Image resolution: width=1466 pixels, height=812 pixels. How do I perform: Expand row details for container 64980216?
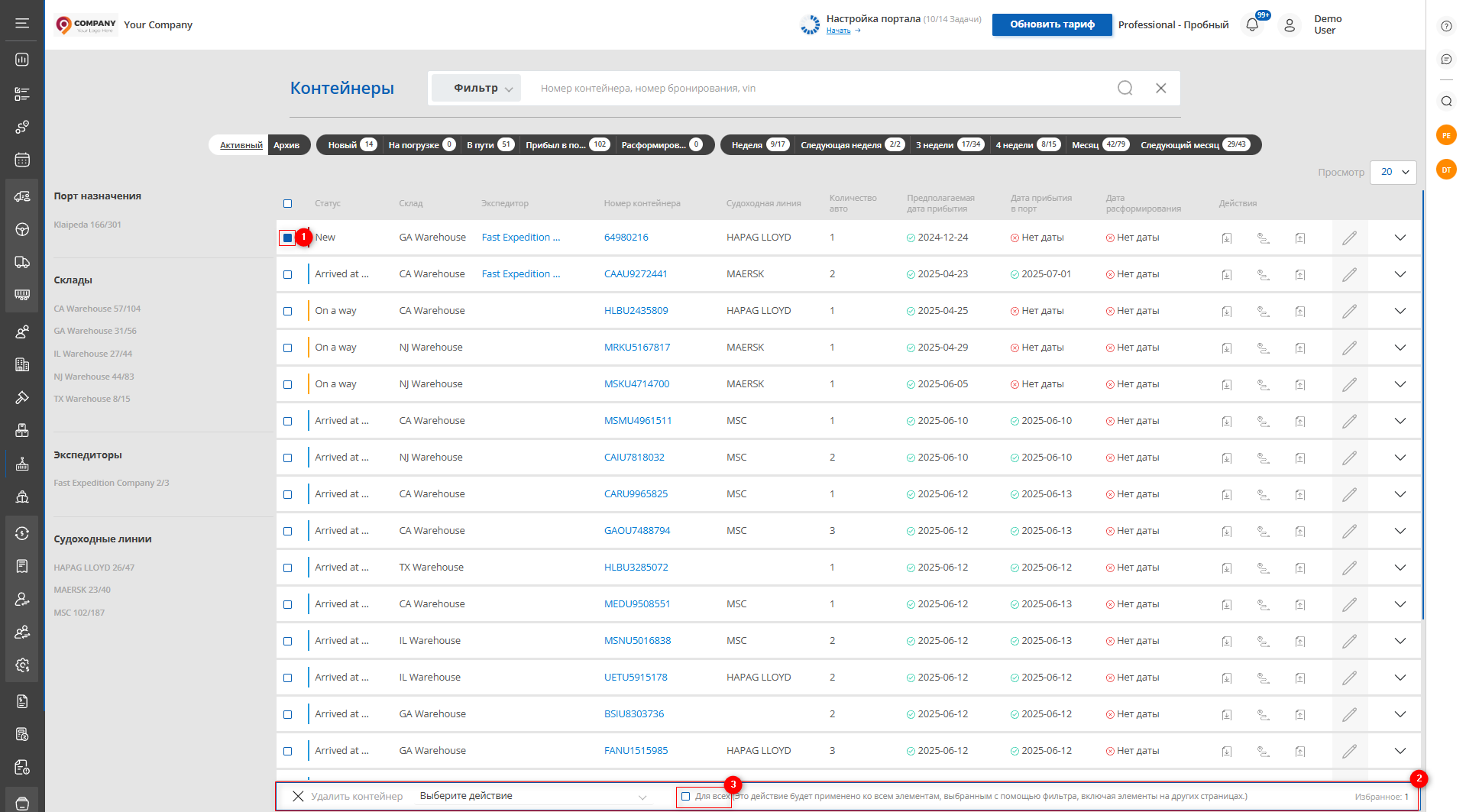pyautogui.click(x=1400, y=238)
